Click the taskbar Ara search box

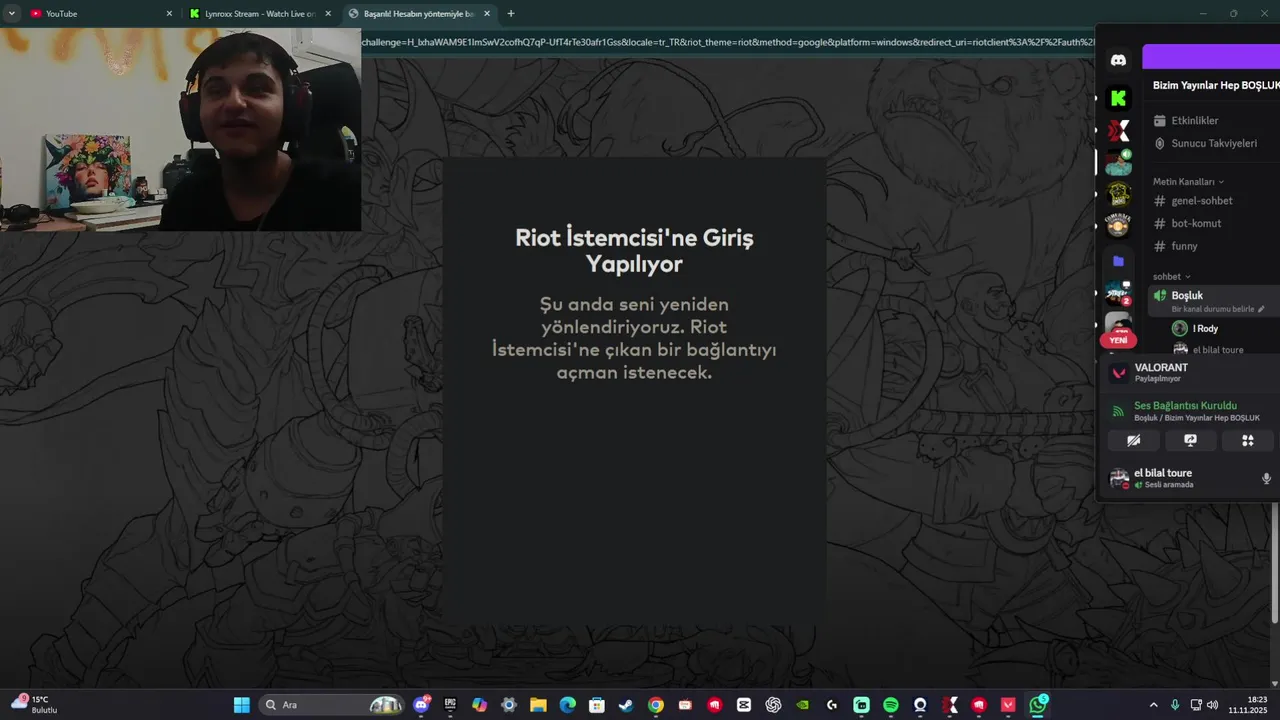[332, 705]
